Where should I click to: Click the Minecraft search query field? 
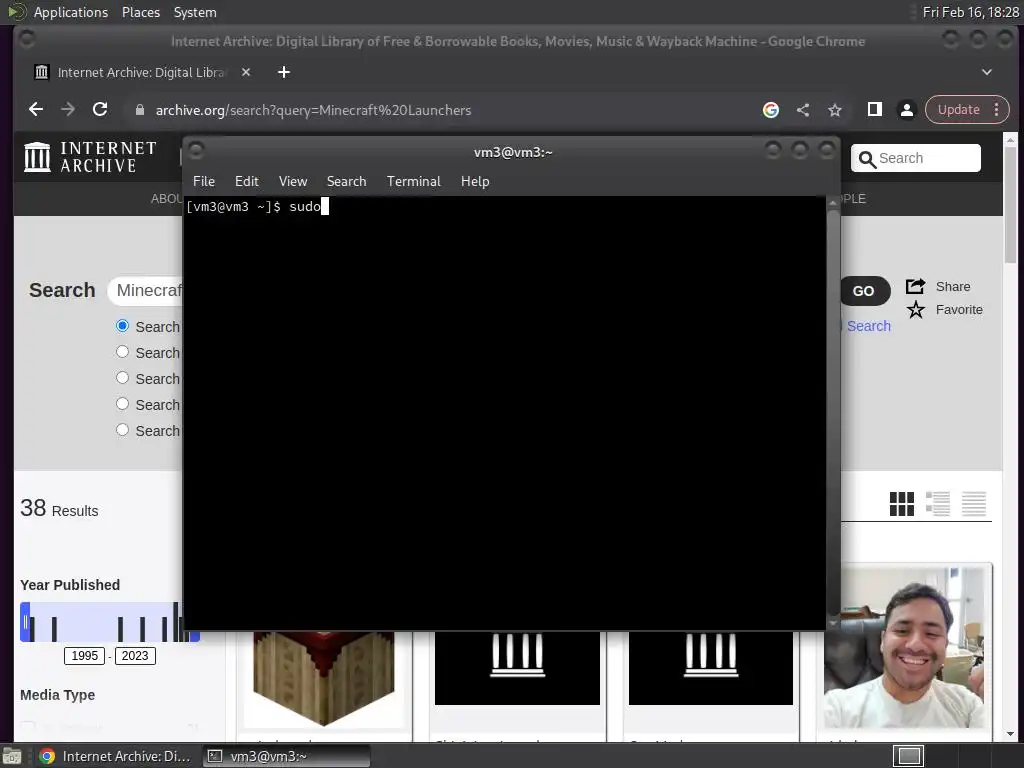[146, 290]
